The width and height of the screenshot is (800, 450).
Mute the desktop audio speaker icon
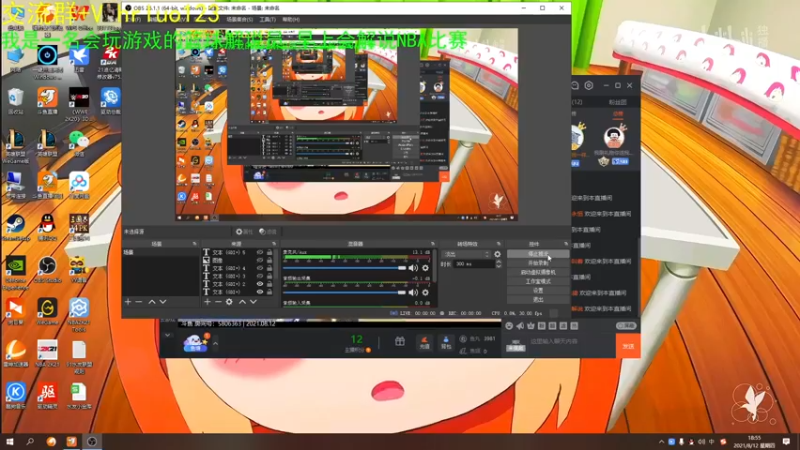pyautogui.click(x=413, y=292)
